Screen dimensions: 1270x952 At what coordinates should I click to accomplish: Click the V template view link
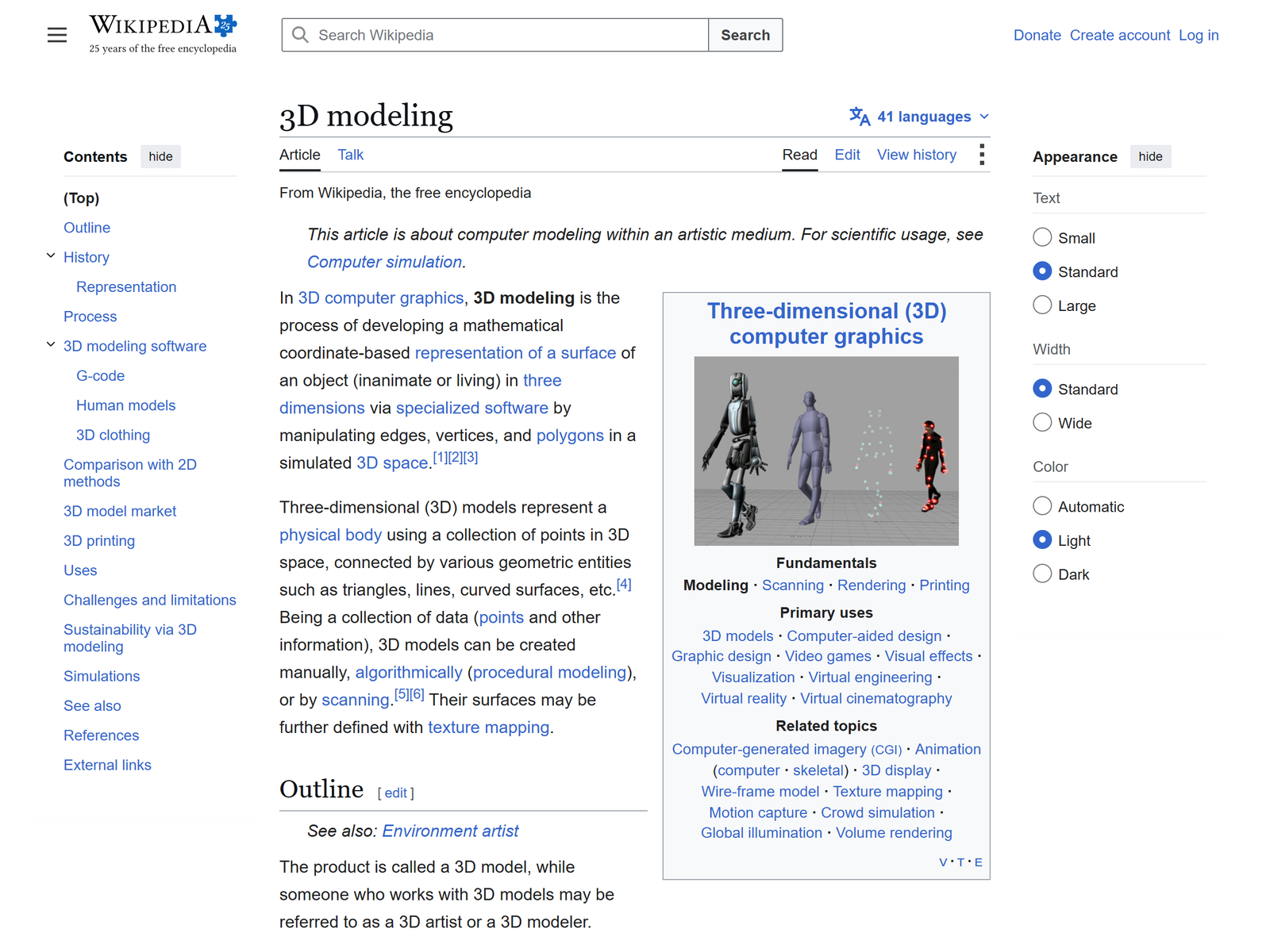pyautogui.click(x=943, y=862)
